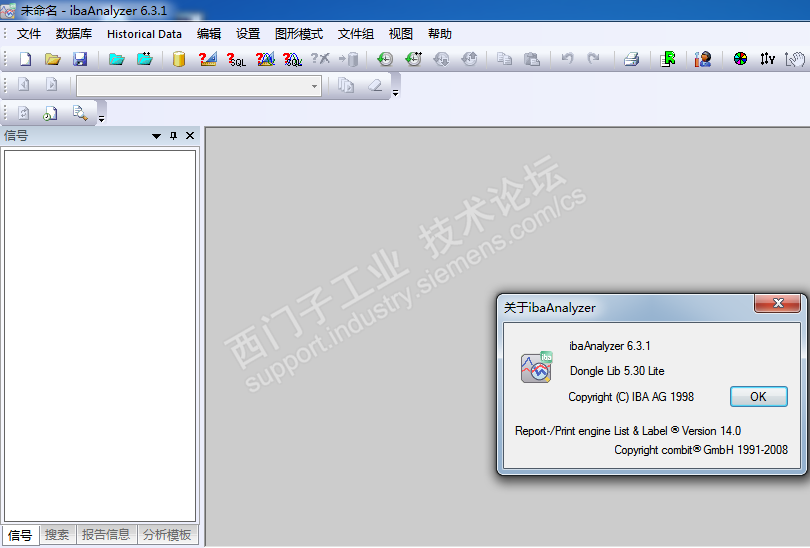
Task: Click the 'Copyright (C) IBA AG 1998' text
Action: pyautogui.click(x=631, y=397)
